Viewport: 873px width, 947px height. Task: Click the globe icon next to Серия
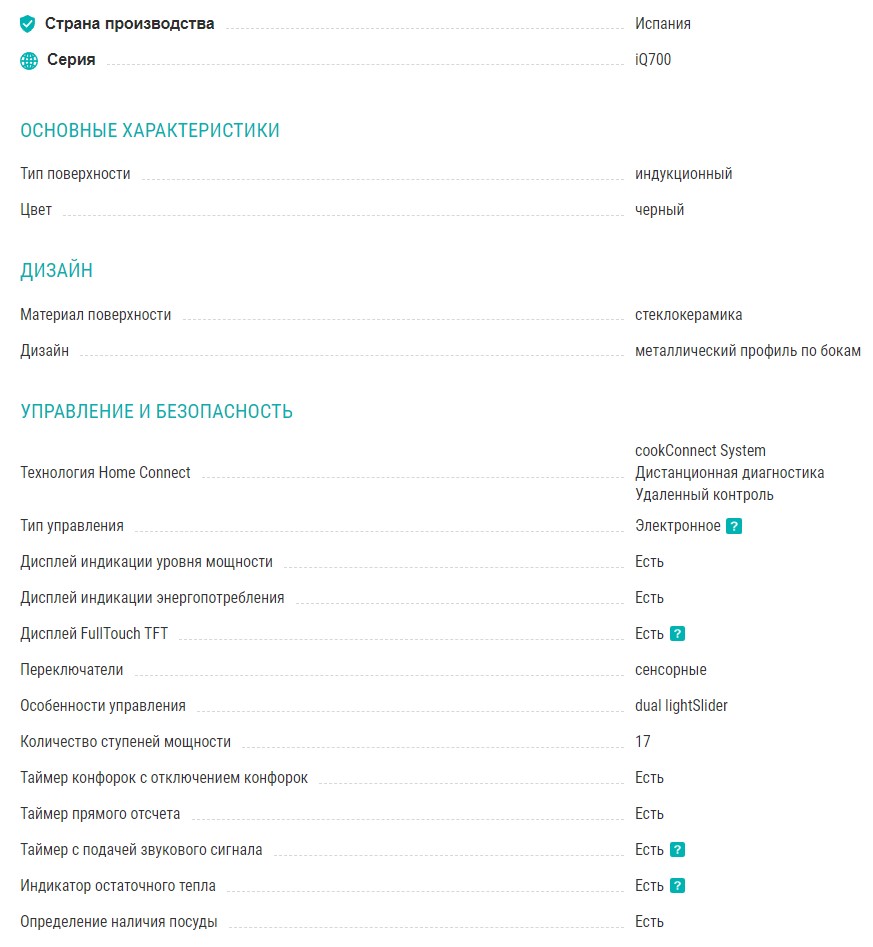pyautogui.click(x=29, y=60)
